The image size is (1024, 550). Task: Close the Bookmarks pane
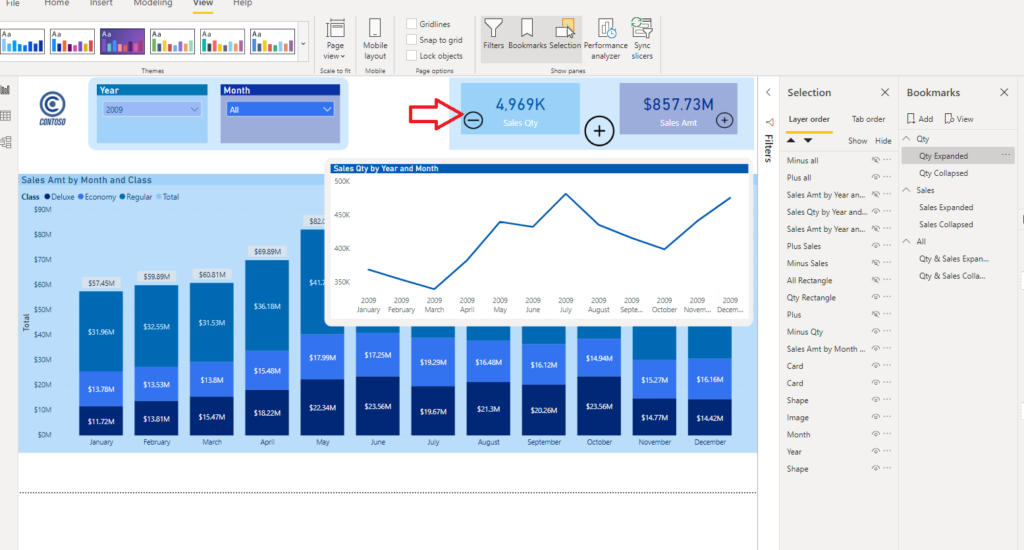(x=1004, y=93)
